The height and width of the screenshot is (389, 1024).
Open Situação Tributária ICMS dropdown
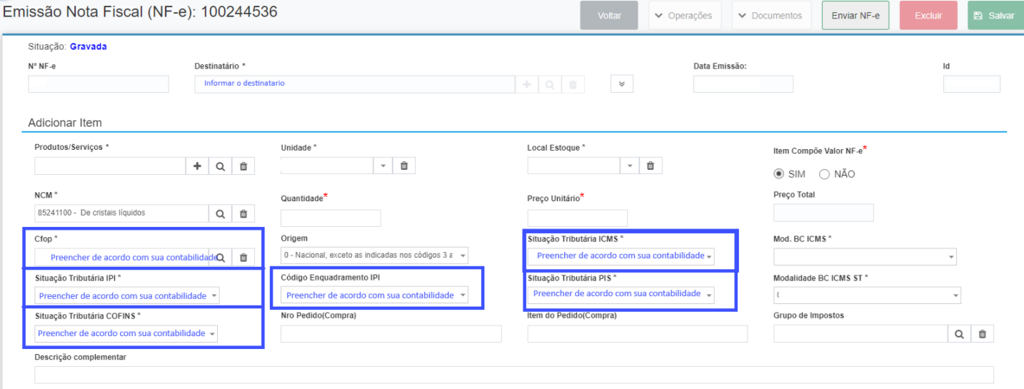tap(621, 257)
